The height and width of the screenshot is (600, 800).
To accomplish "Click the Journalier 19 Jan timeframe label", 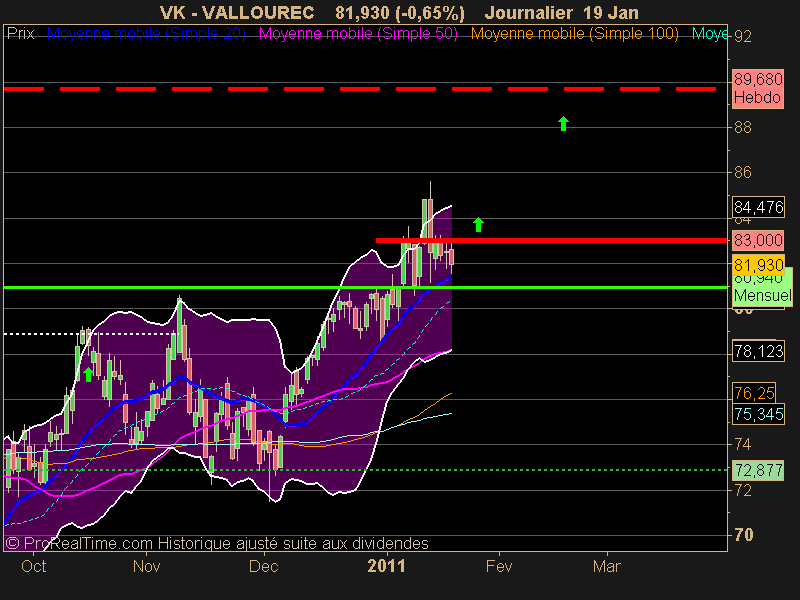I will pyautogui.click(x=562, y=13).
